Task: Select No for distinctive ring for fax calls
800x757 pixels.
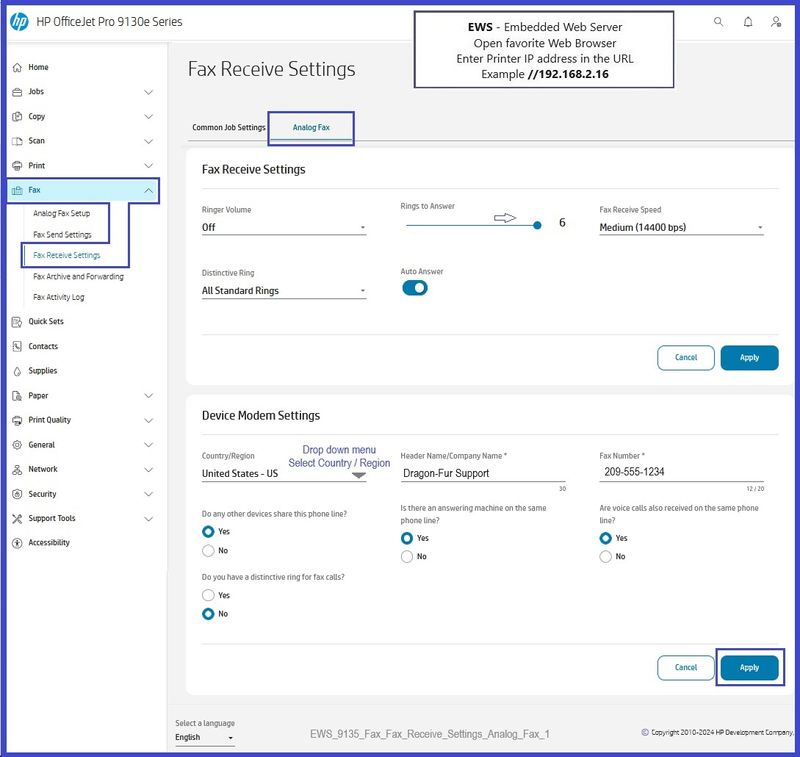Action: click(208, 614)
